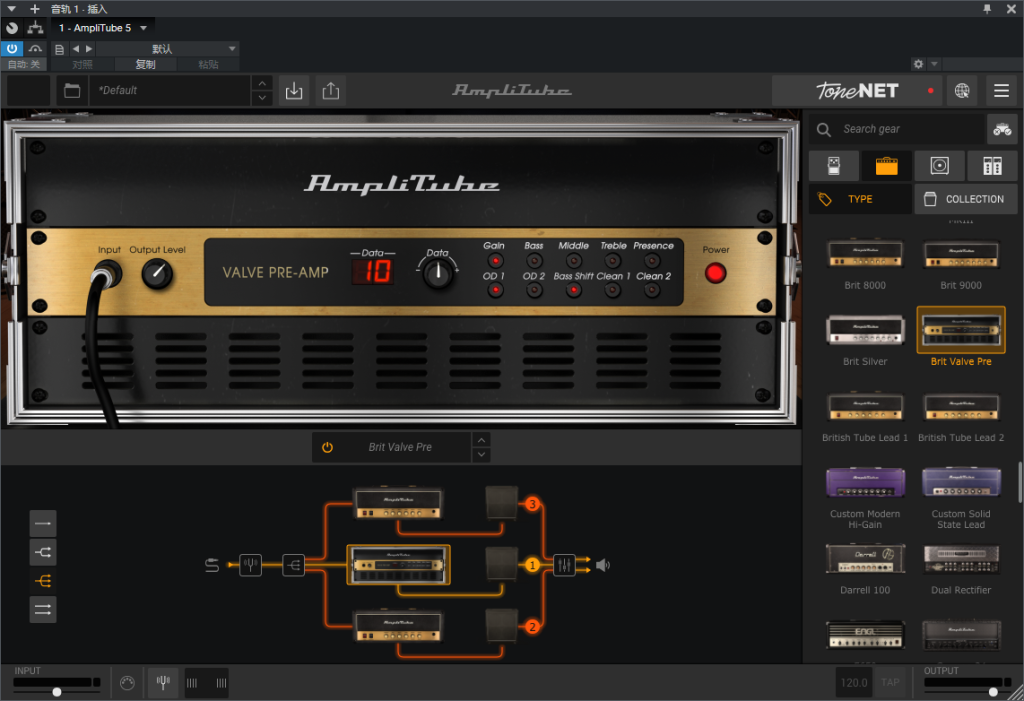This screenshot has height=701, width=1024.
Task: Open the mixer block in signal chain
Action: pyautogui.click(x=564, y=564)
